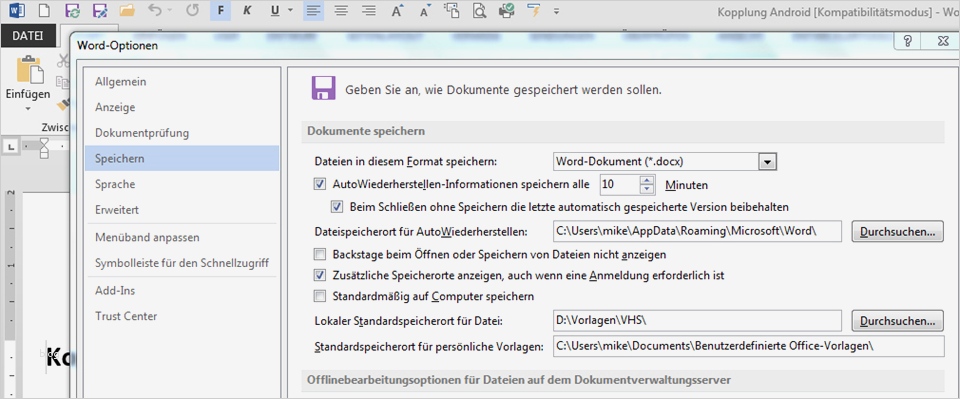Screen dimensions: 960x399
Task: Select the Allgemein options category
Action: (182, 81)
